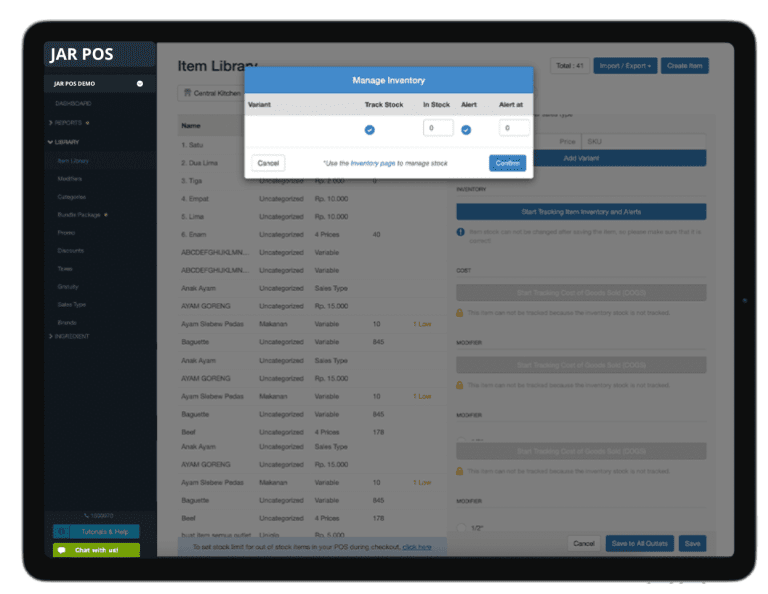This screenshot has width=768, height=594.
Task: Expand the Ingredient sidebar section
Action: [x=50, y=336]
